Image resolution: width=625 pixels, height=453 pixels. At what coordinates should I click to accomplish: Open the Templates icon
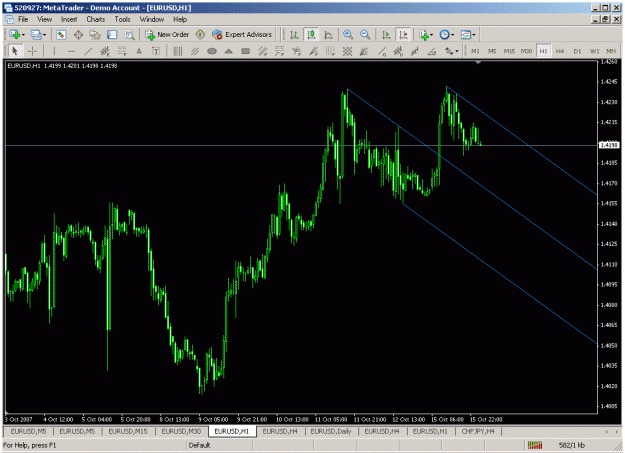[466, 35]
